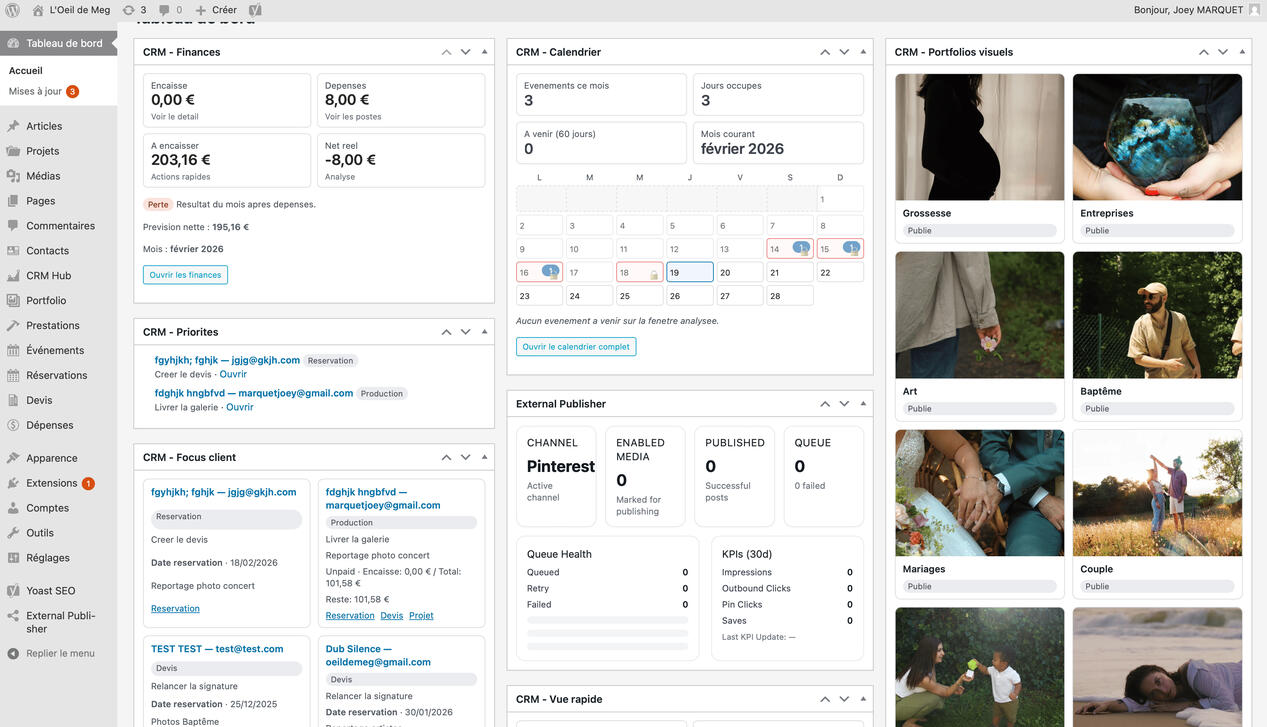1267x727 pixels.
Task: Click the Extensions plugin icon in sidebar
Action: pyautogui.click(x=13, y=483)
